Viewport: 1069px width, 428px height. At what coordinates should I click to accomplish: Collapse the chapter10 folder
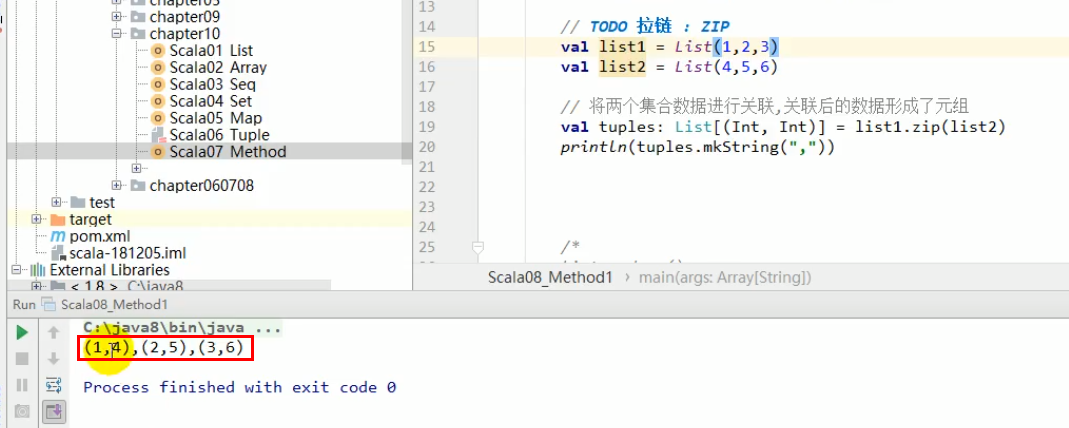point(117,33)
